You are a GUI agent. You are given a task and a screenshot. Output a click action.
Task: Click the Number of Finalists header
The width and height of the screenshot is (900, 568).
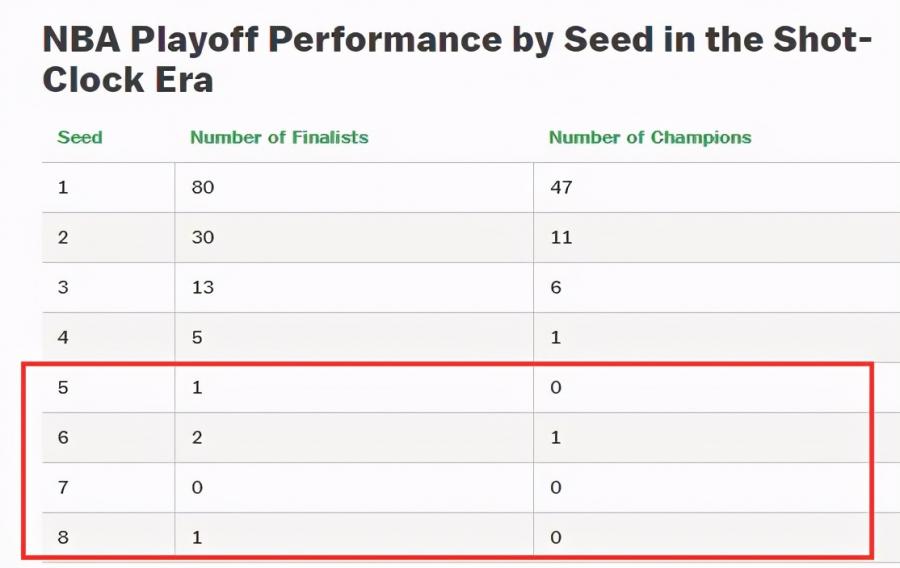click(x=279, y=137)
